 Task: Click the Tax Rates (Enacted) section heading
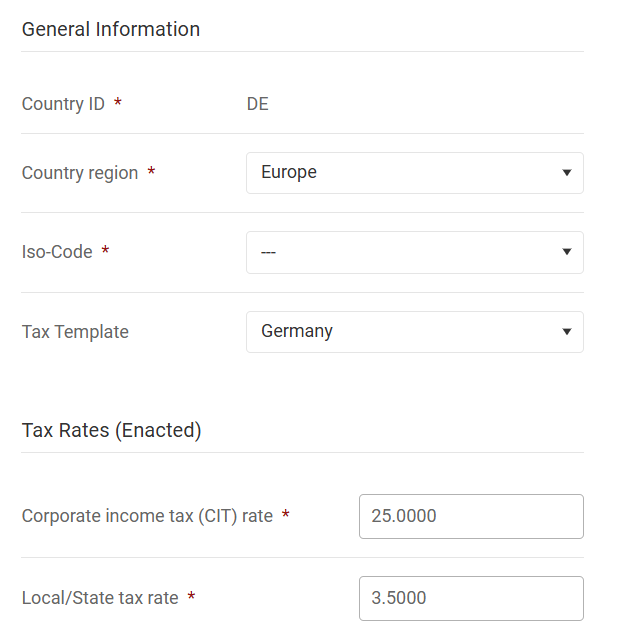(x=112, y=430)
